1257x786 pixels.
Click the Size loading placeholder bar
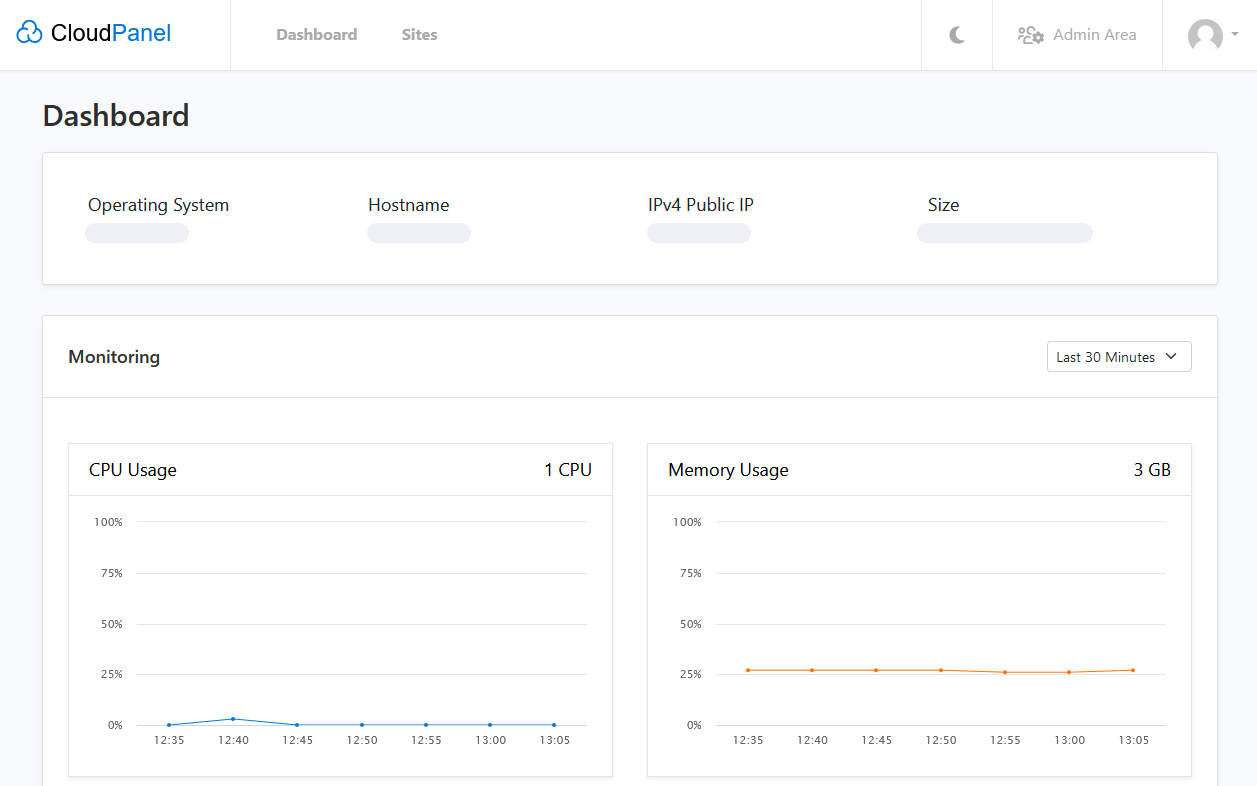pos(1004,233)
